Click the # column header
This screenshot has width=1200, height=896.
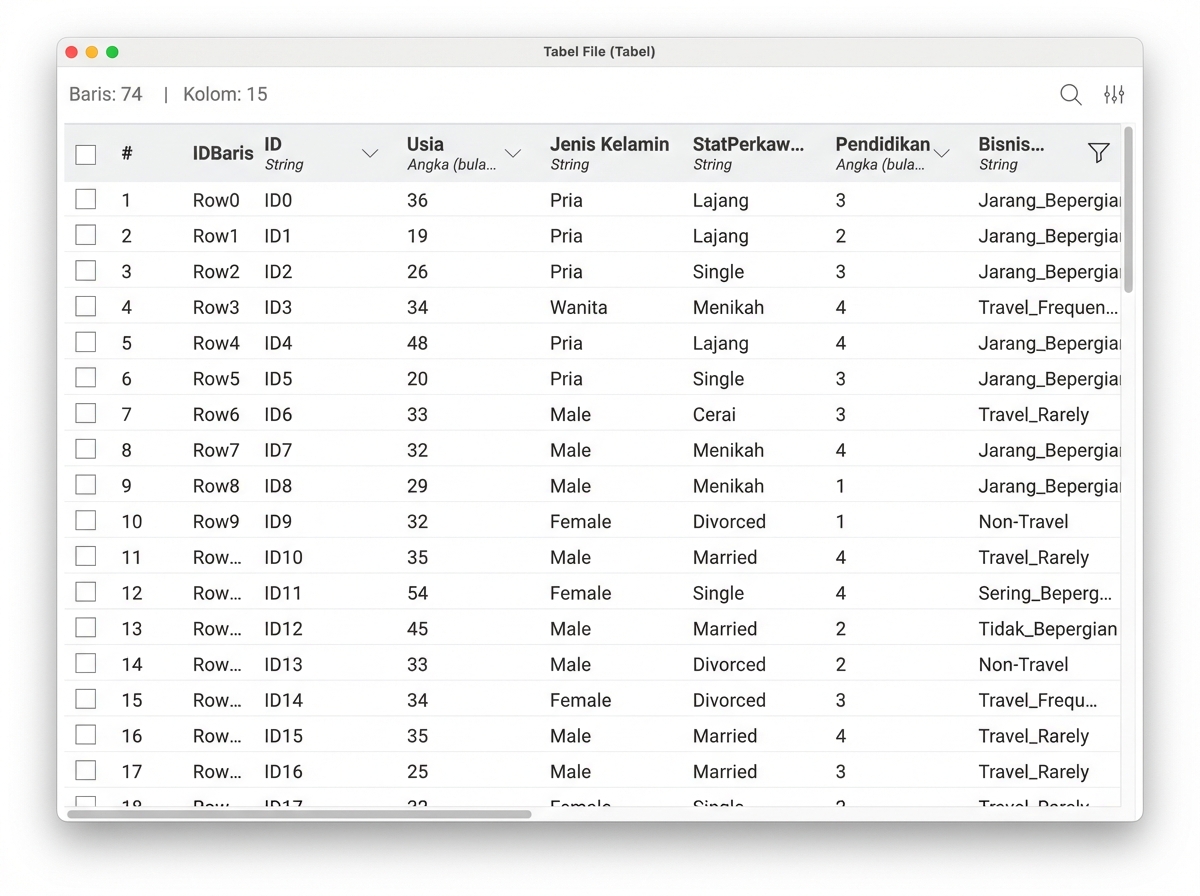point(127,154)
